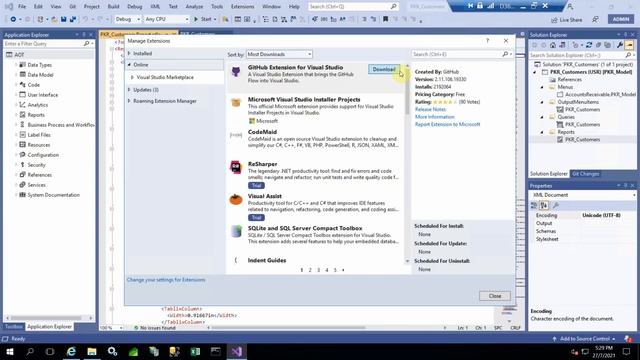Viewport: 640px width, 360px height.
Task: Open the Extensions menu
Action: pos(242,7)
